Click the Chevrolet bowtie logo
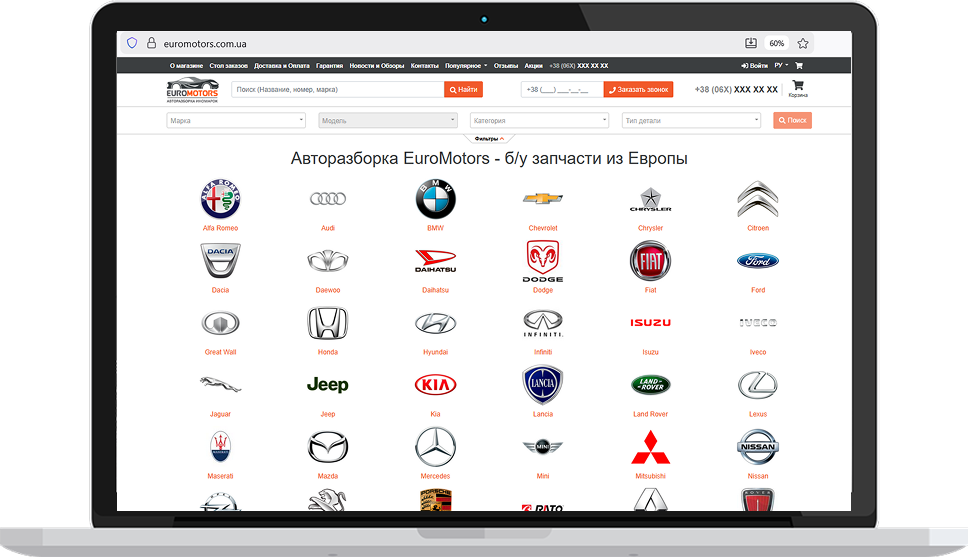968x557 pixels. tap(543, 198)
